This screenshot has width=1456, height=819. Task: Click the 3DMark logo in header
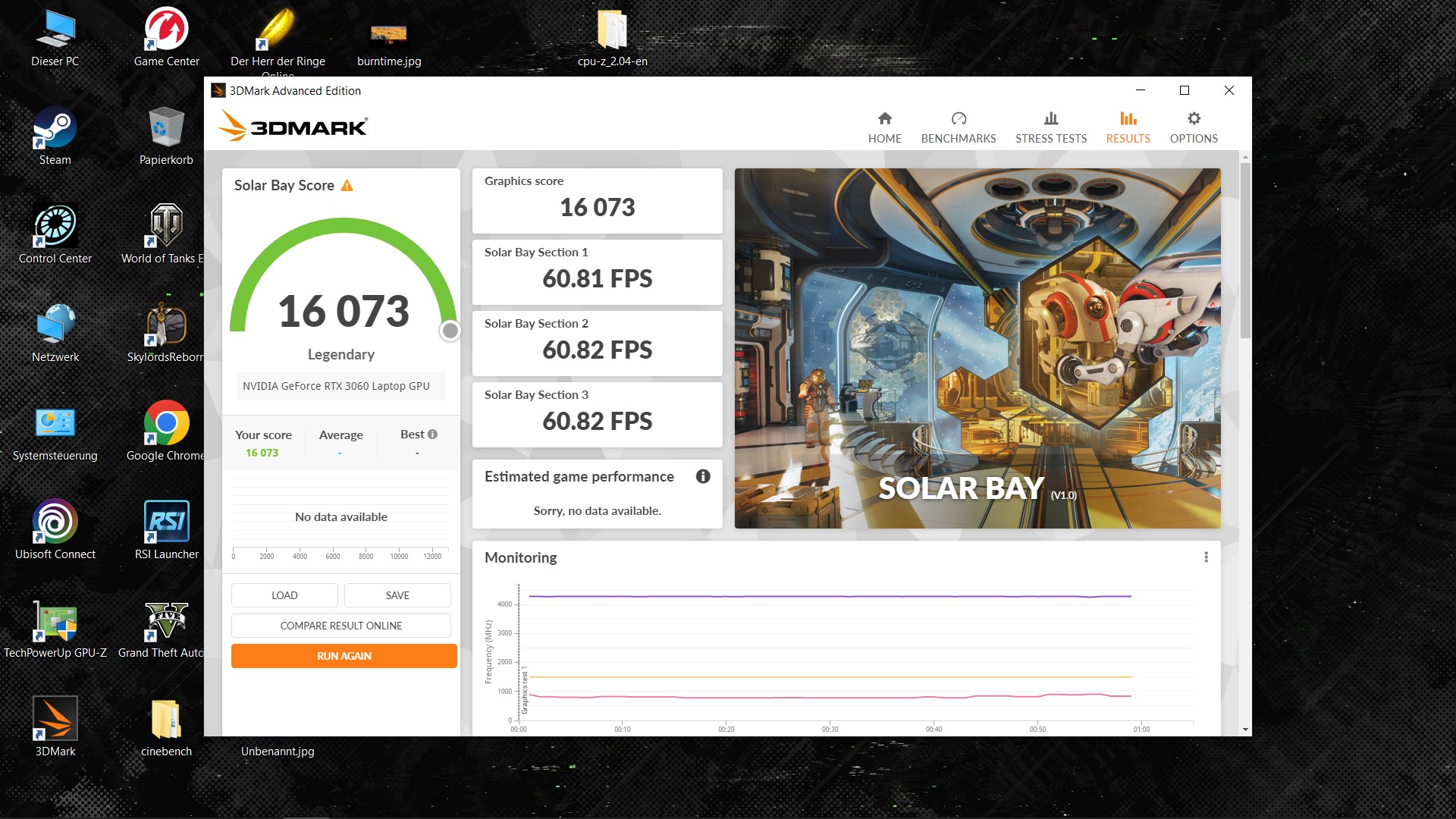point(293,127)
